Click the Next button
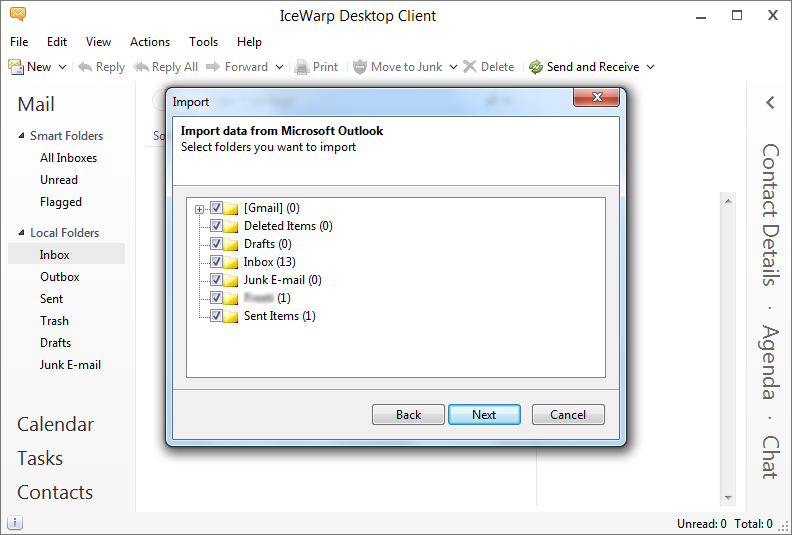The height and width of the screenshot is (535, 792). pyautogui.click(x=484, y=415)
